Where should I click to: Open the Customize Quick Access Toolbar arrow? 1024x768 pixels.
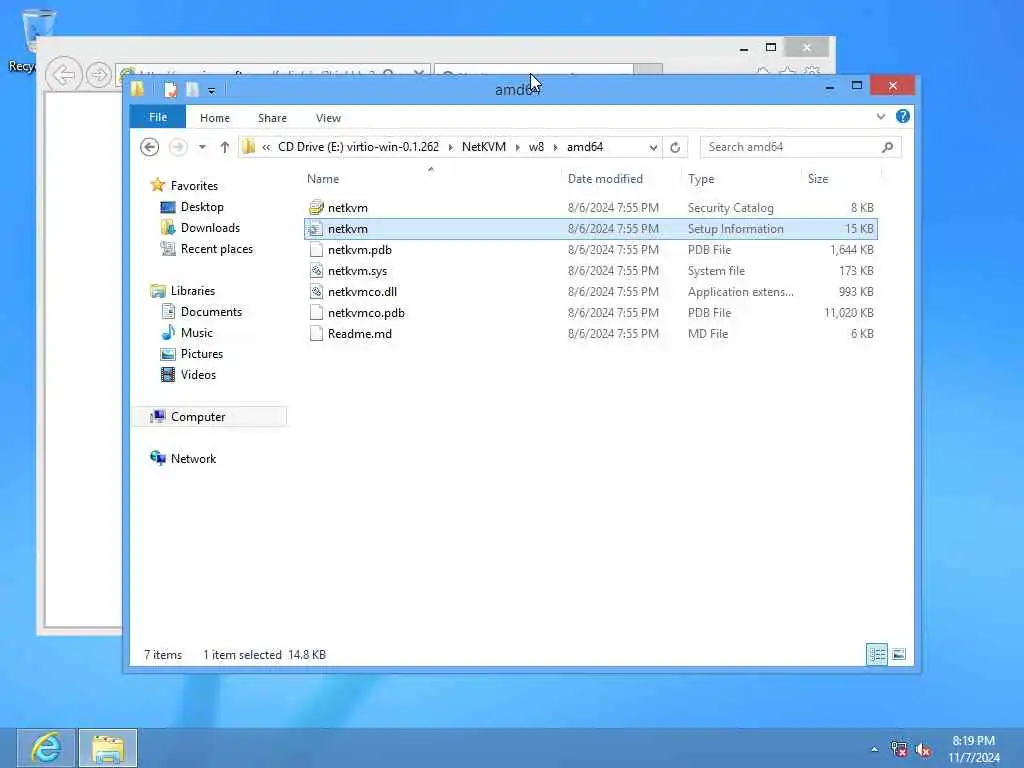coord(212,91)
